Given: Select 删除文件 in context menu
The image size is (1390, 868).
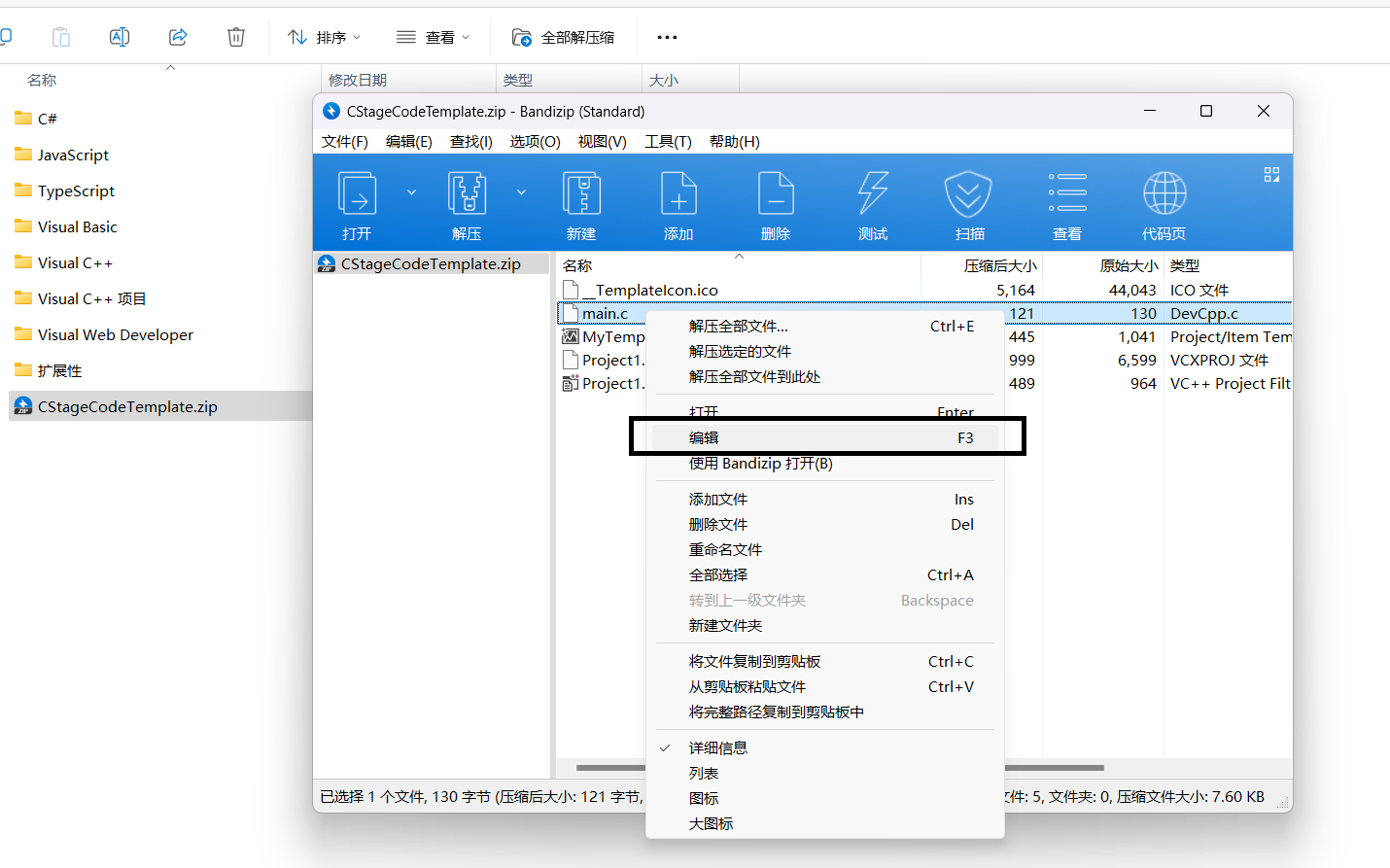Looking at the screenshot, I should pos(825,525).
